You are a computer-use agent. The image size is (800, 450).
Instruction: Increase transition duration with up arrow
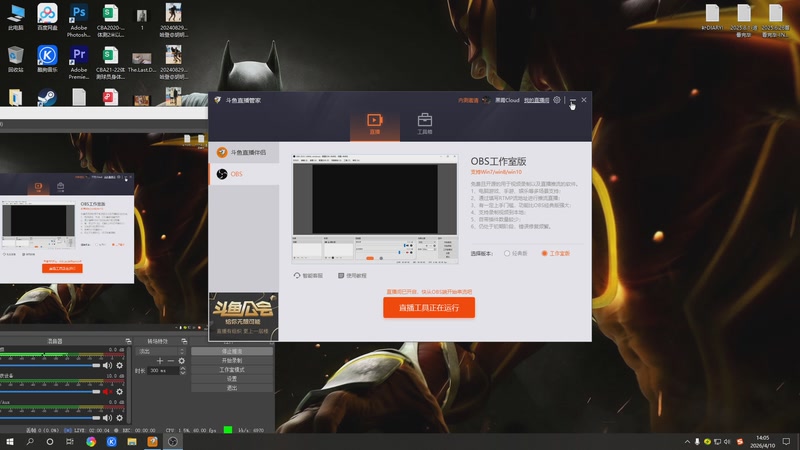click(183, 368)
